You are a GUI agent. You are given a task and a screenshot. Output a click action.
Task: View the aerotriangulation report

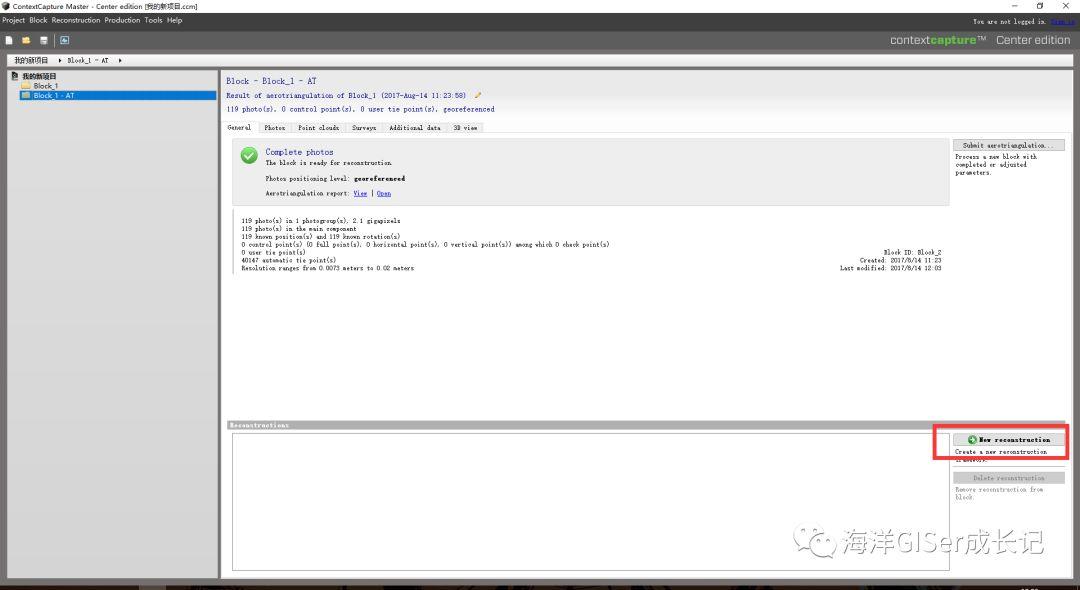pyautogui.click(x=360, y=193)
